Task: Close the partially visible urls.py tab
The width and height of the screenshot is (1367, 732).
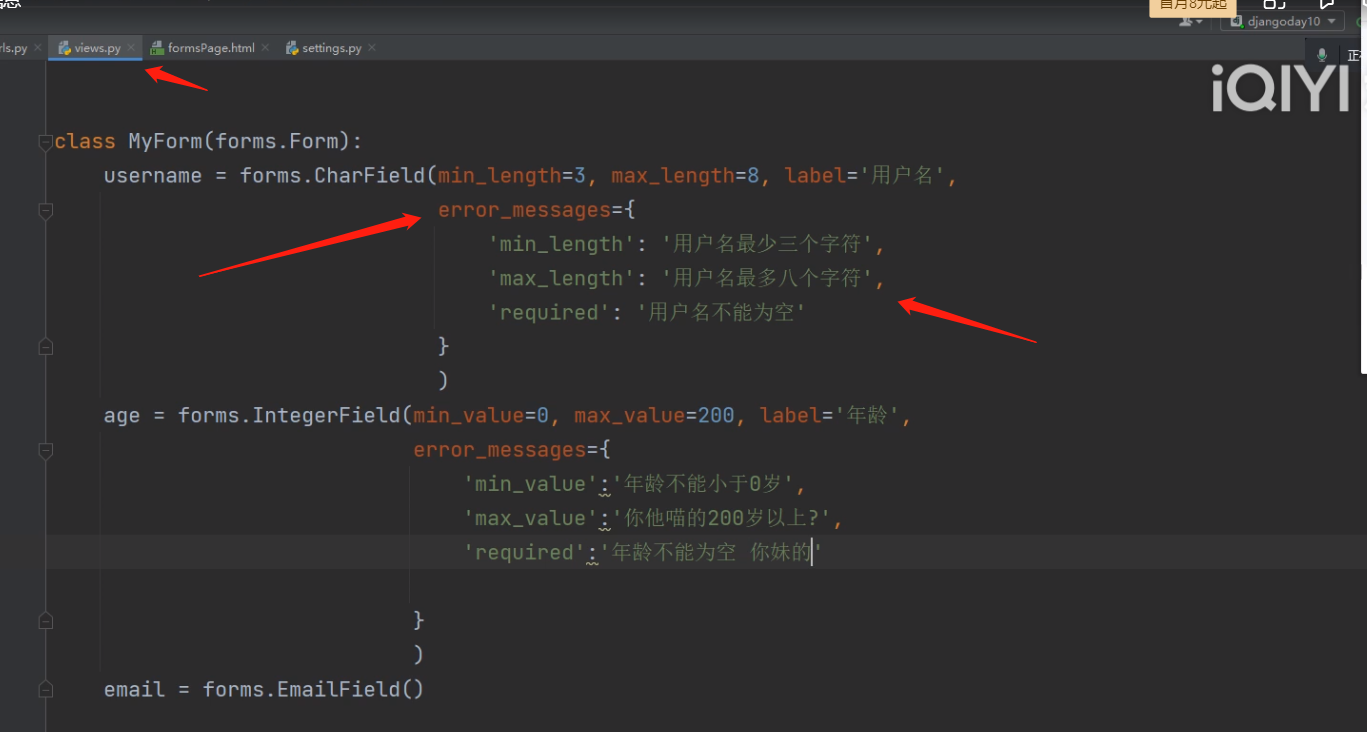Action: tap(38, 47)
